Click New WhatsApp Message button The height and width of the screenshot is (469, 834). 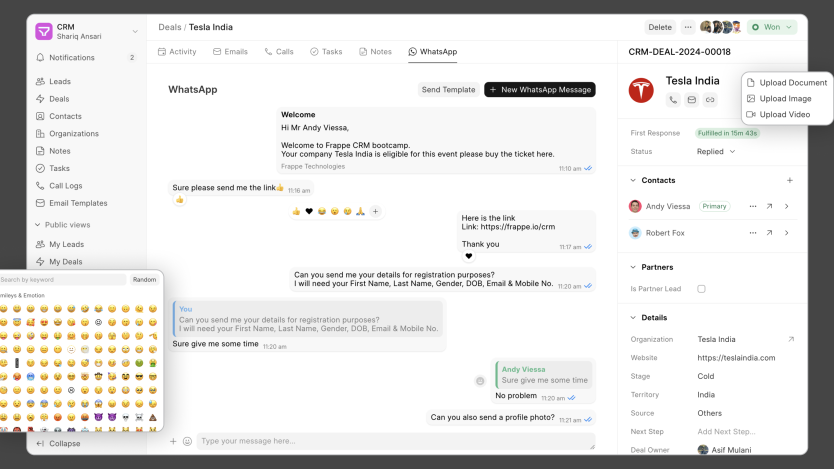point(540,90)
